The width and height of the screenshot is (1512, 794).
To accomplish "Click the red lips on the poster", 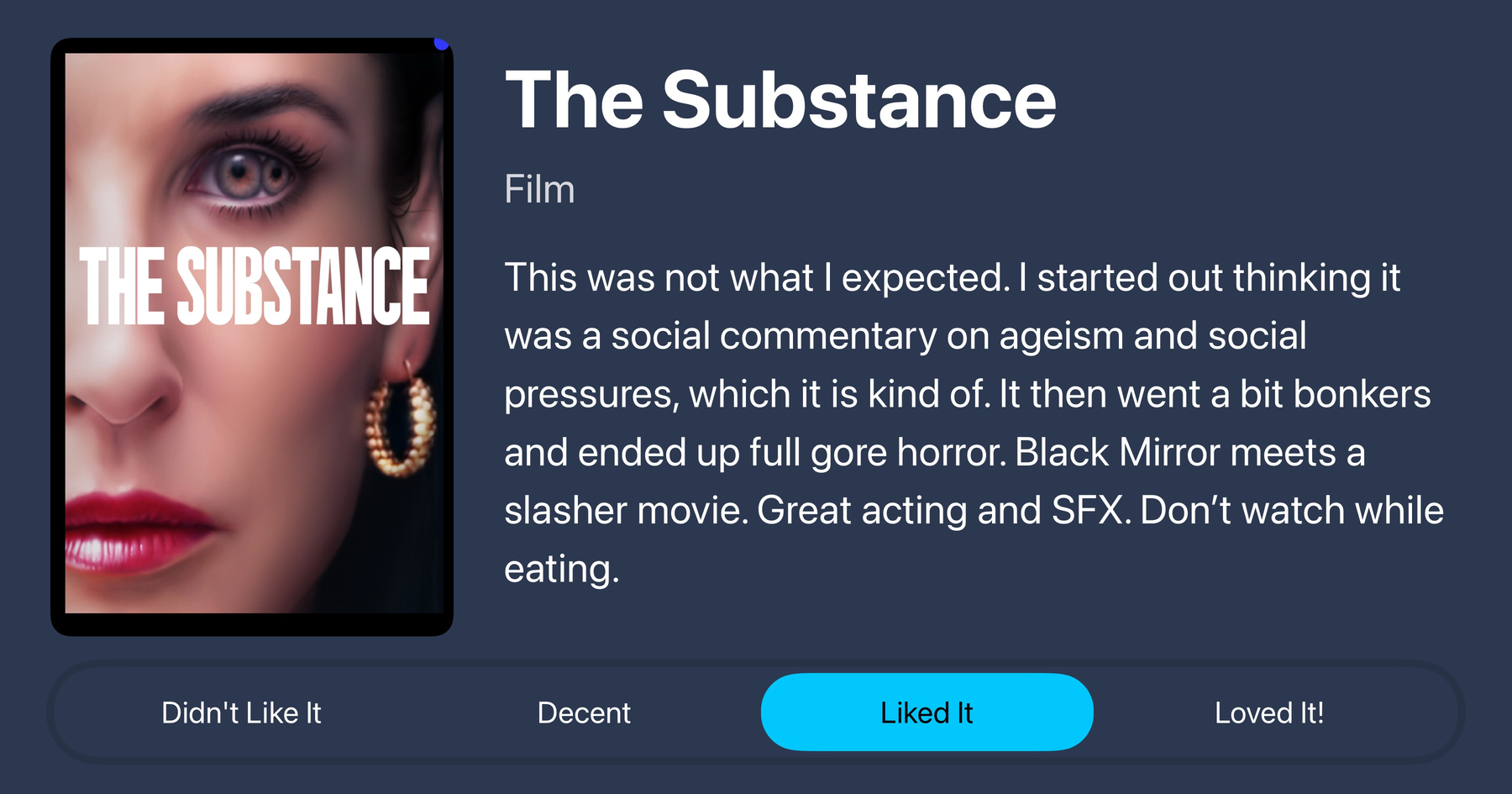I will coord(134,529).
